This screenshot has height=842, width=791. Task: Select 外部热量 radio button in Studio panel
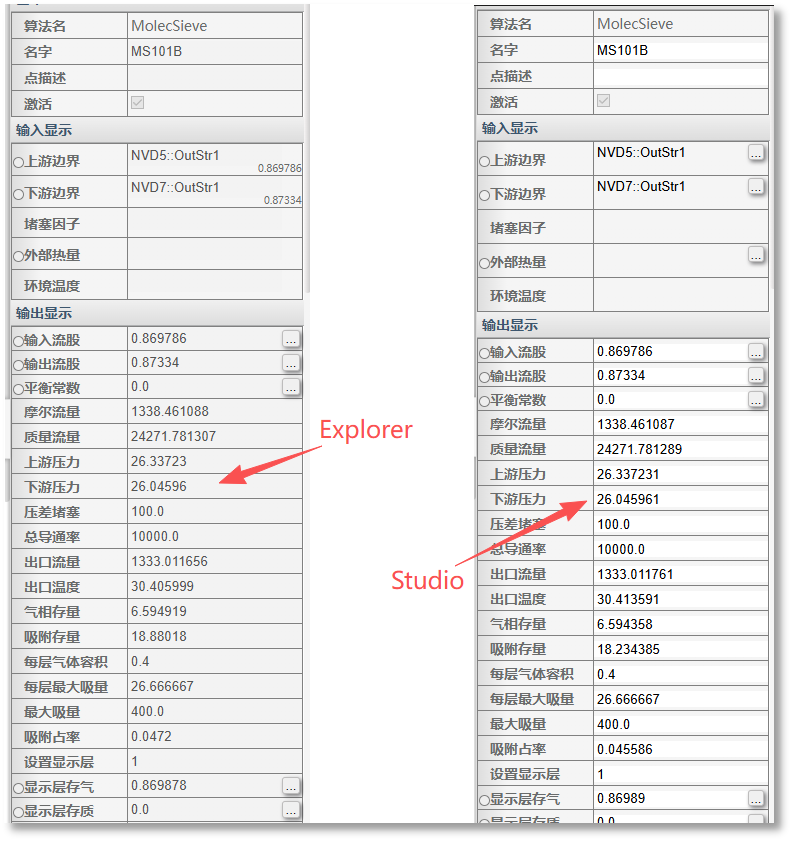(484, 263)
